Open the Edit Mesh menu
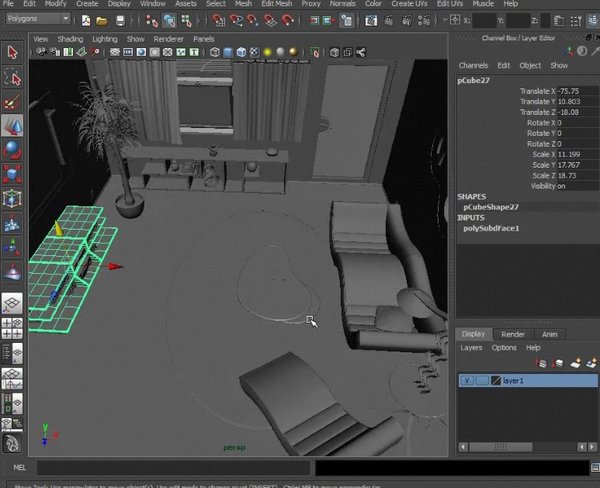This screenshot has height=488, width=600. [x=277, y=4]
